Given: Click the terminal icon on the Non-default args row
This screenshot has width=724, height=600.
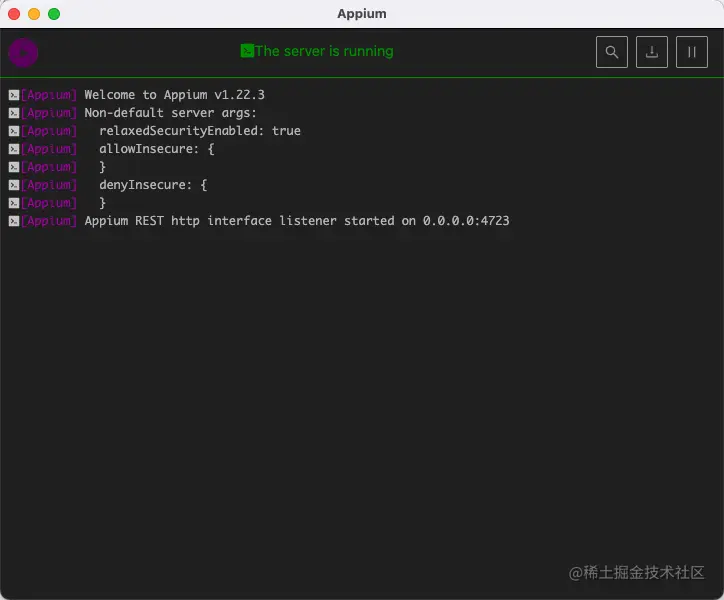Looking at the screenshot, I should coord(14,113).
